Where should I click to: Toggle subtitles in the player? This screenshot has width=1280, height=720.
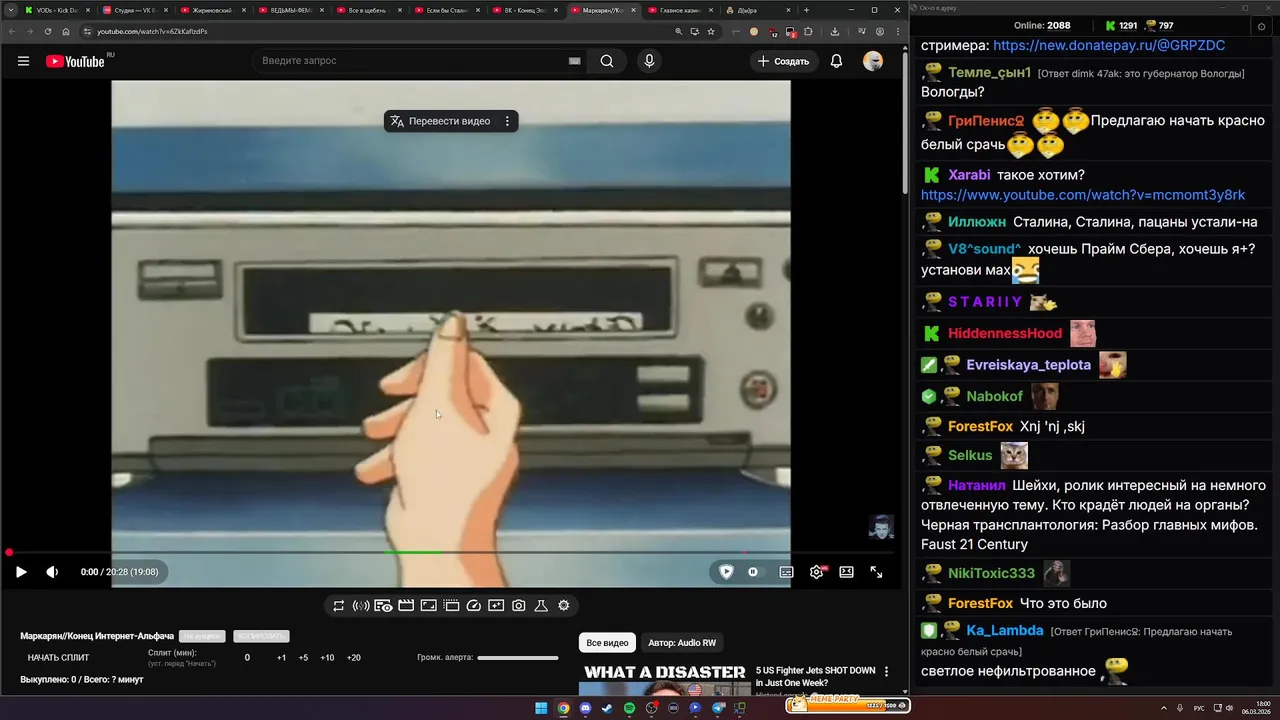pos(787,572)
